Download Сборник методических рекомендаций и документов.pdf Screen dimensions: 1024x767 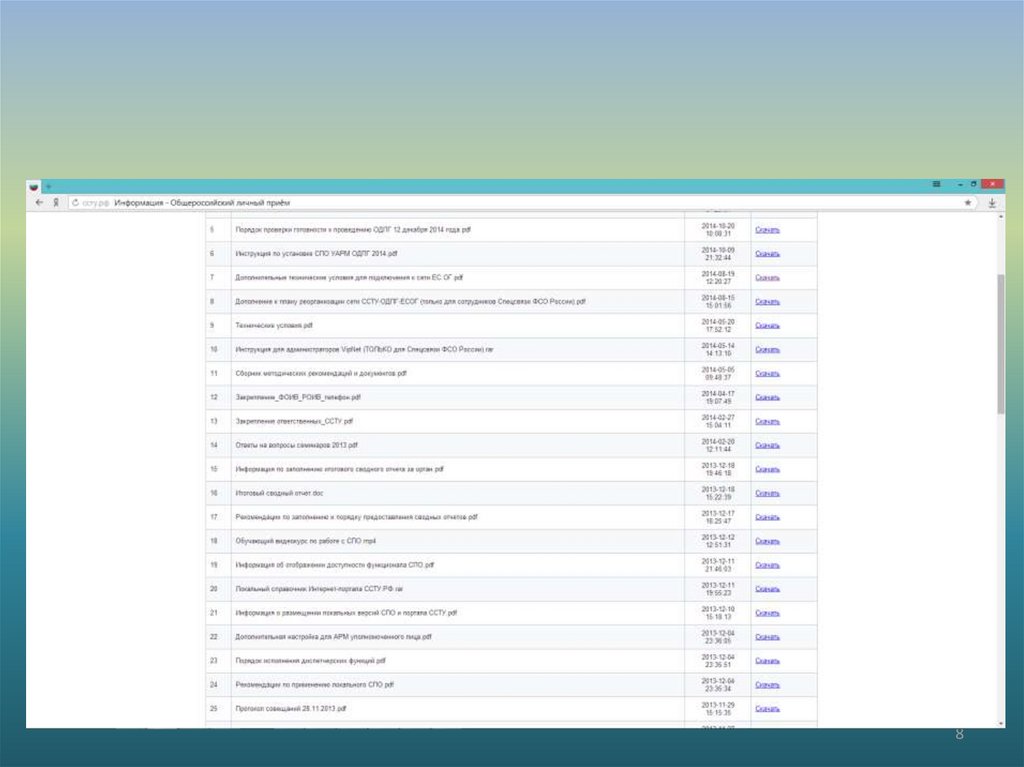coord(767,373)
